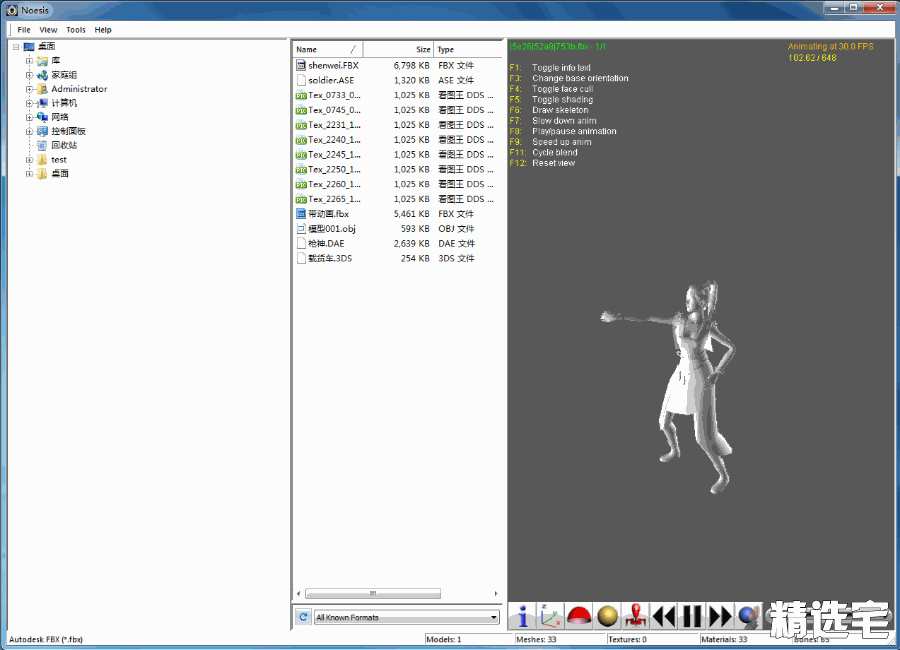Collapse the root desktop tree node
Image resolution: width=900 pixels, height=650 pixels.
click(16, 47)
